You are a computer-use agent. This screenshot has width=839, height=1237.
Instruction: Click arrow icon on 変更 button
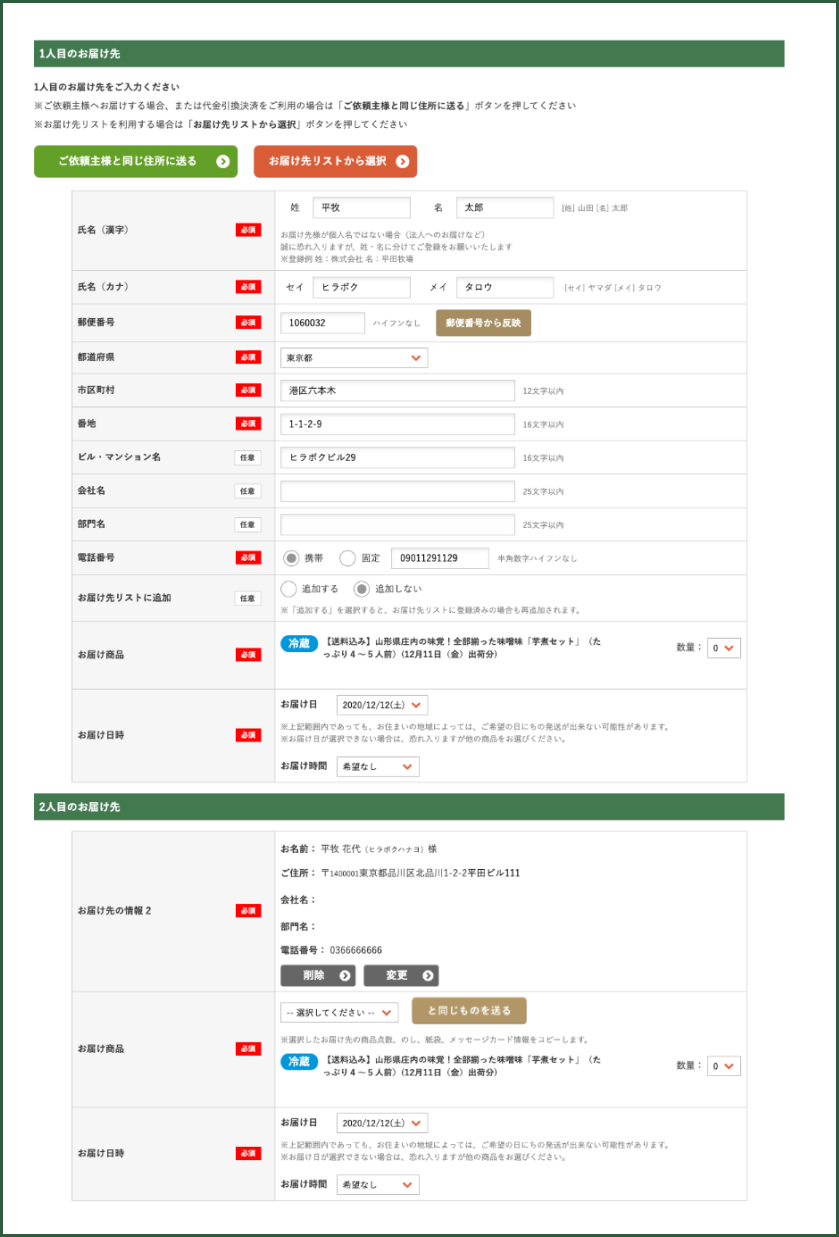428,976
